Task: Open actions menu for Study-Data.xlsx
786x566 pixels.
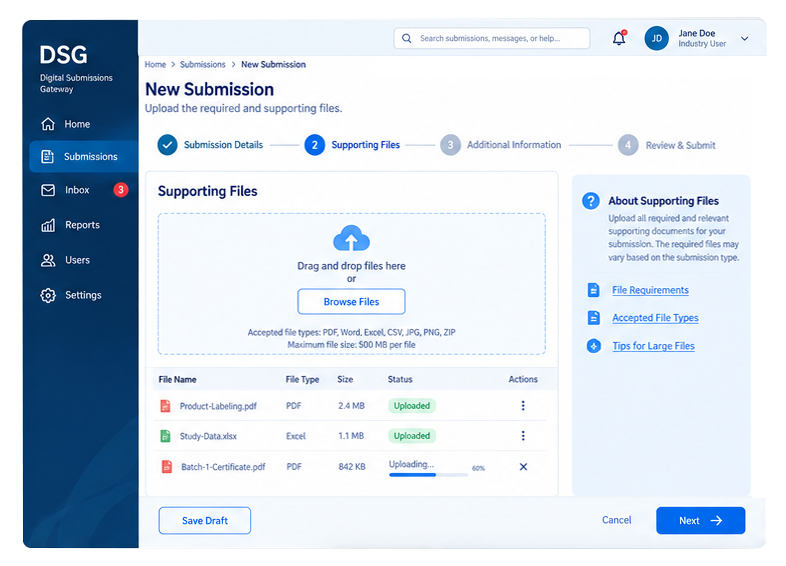Action: tap(523, 436)
